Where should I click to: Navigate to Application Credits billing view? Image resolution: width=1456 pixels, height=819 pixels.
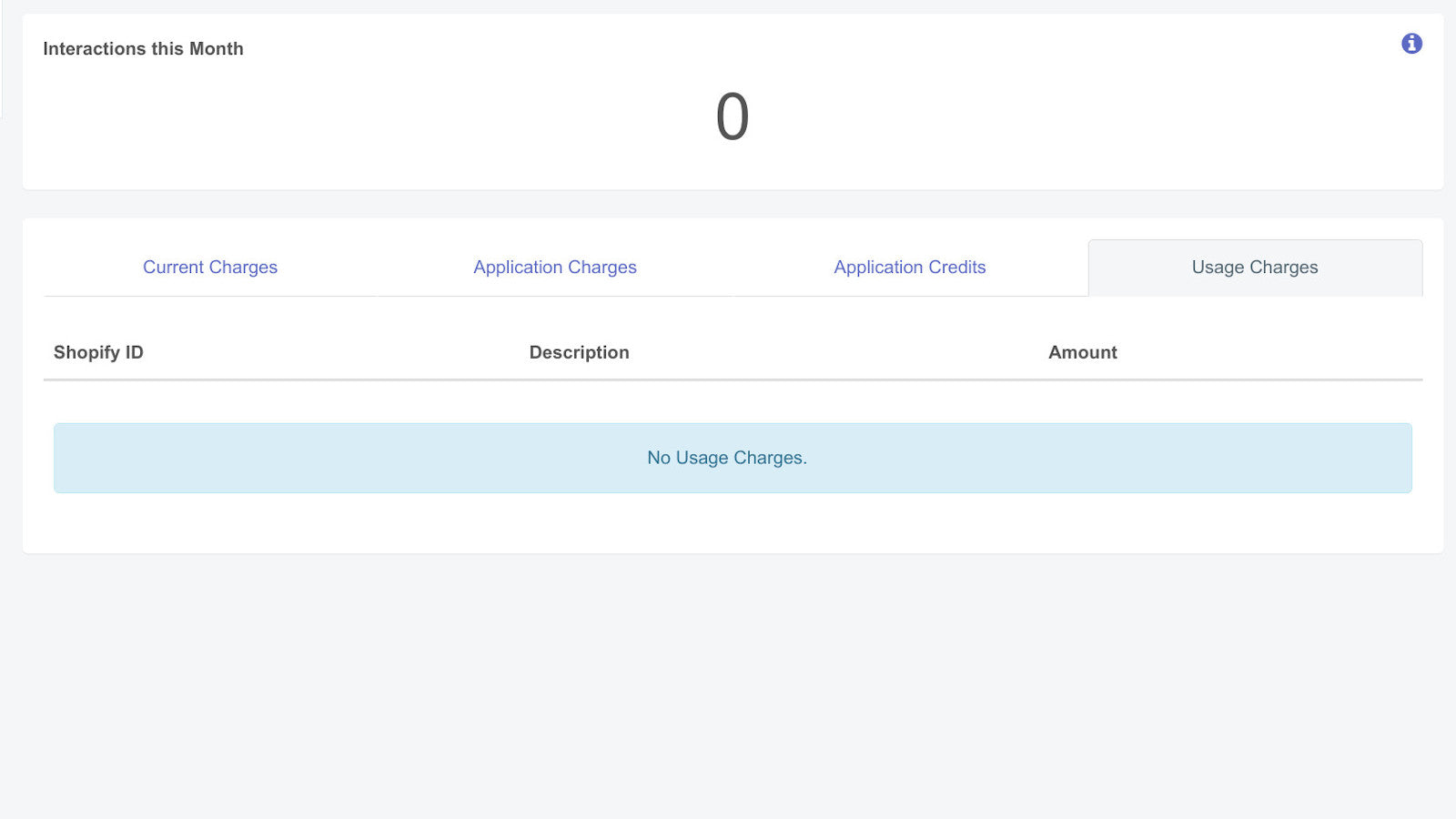tap(909, 267)
